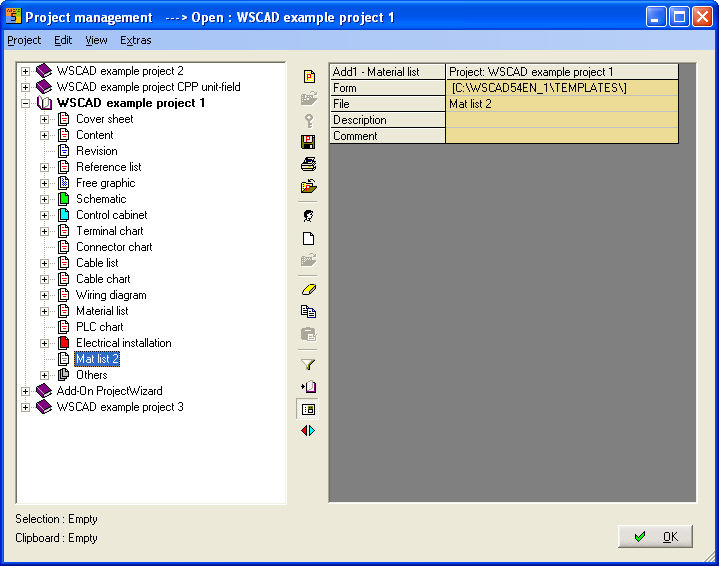Expand the WSCAD example project 3 node
Image resolution: width=719 pixels, height=566 pixels.
[26, 407]
